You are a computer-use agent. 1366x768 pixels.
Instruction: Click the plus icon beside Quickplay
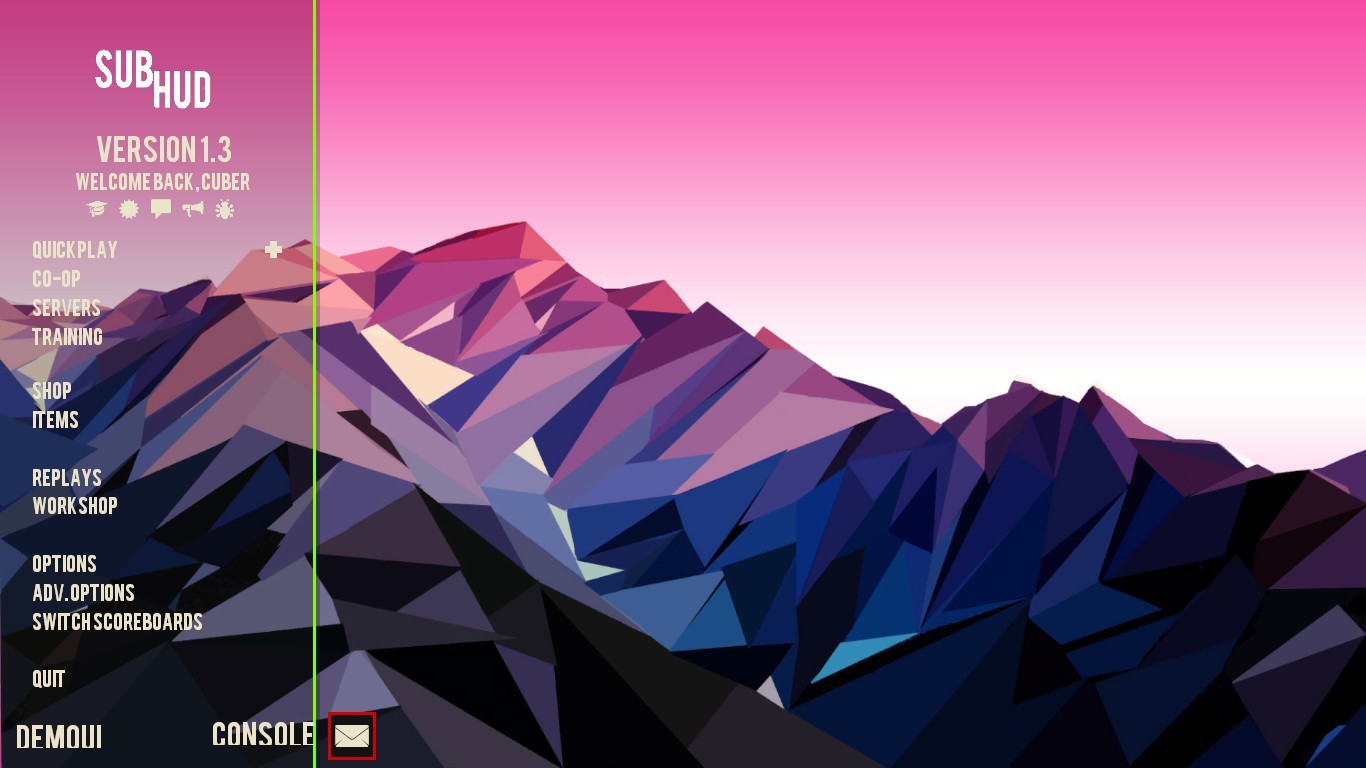pos(273,250)
